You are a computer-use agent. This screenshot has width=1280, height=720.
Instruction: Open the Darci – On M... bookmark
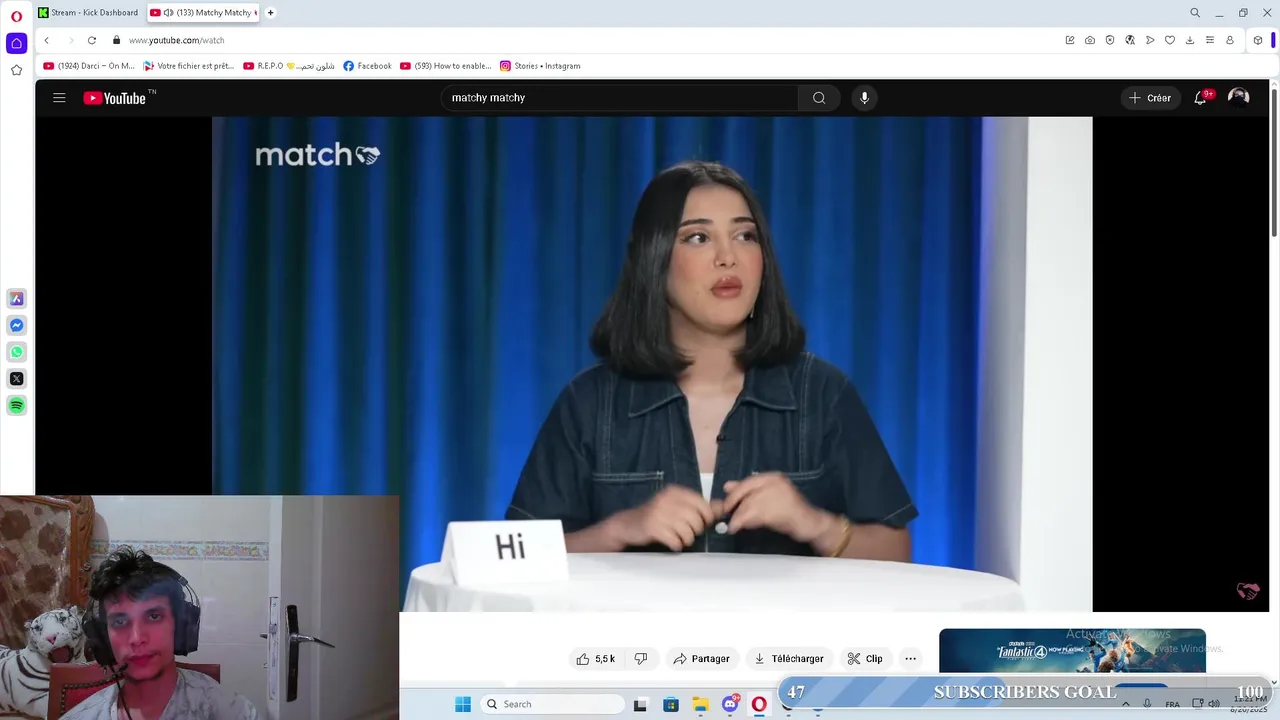click(x=89, y=66)
